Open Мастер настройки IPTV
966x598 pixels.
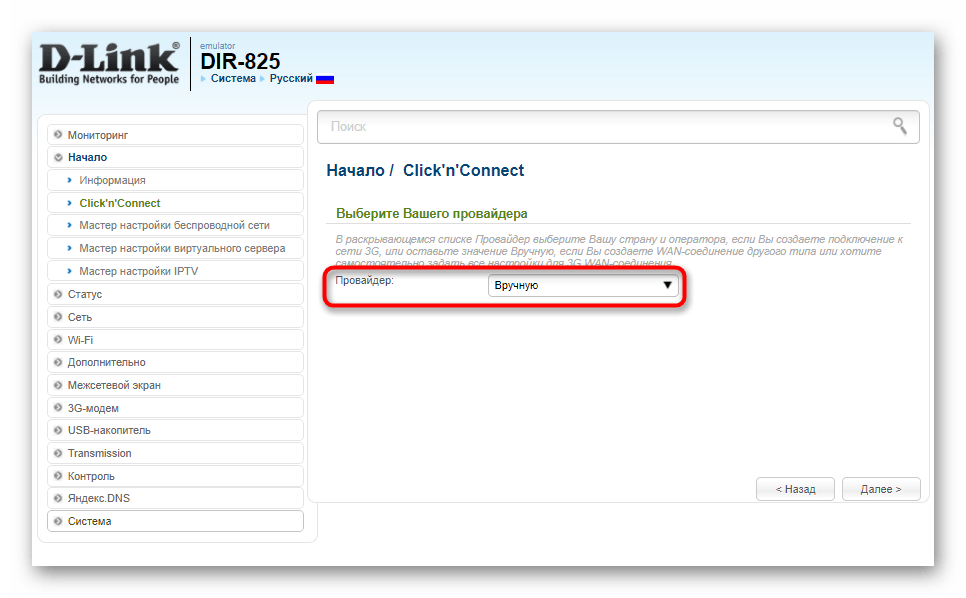pos(138,271)
